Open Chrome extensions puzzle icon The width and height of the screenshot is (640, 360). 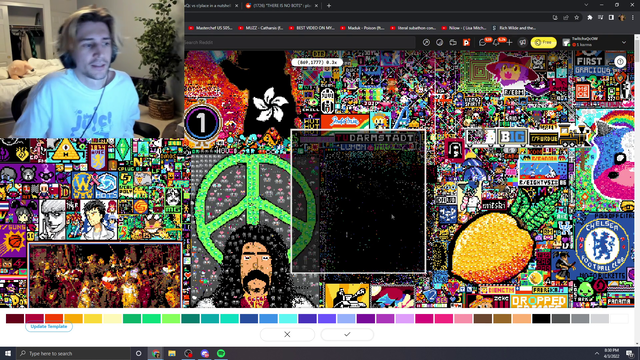(590, 18)
